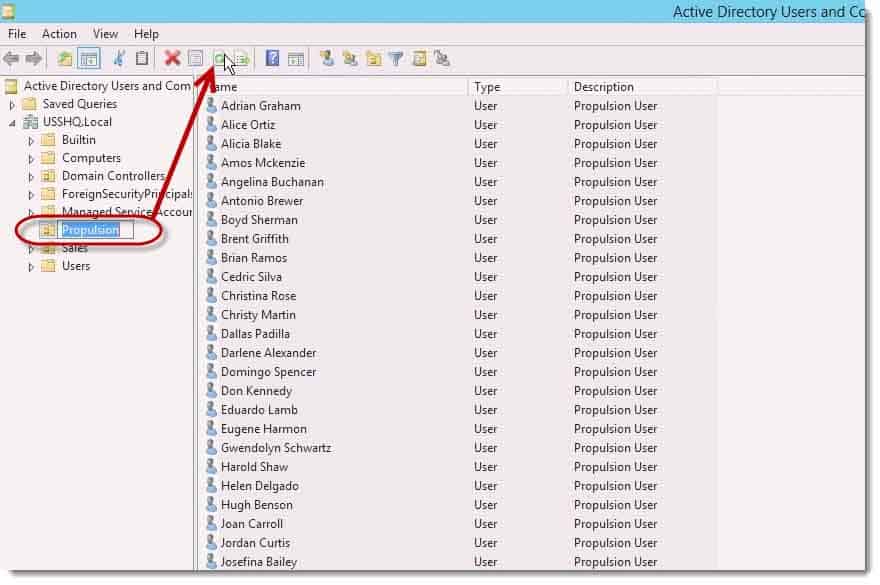Collapse the USSHQ.Local domain node
880x585 pixels.
coord(12,123)
